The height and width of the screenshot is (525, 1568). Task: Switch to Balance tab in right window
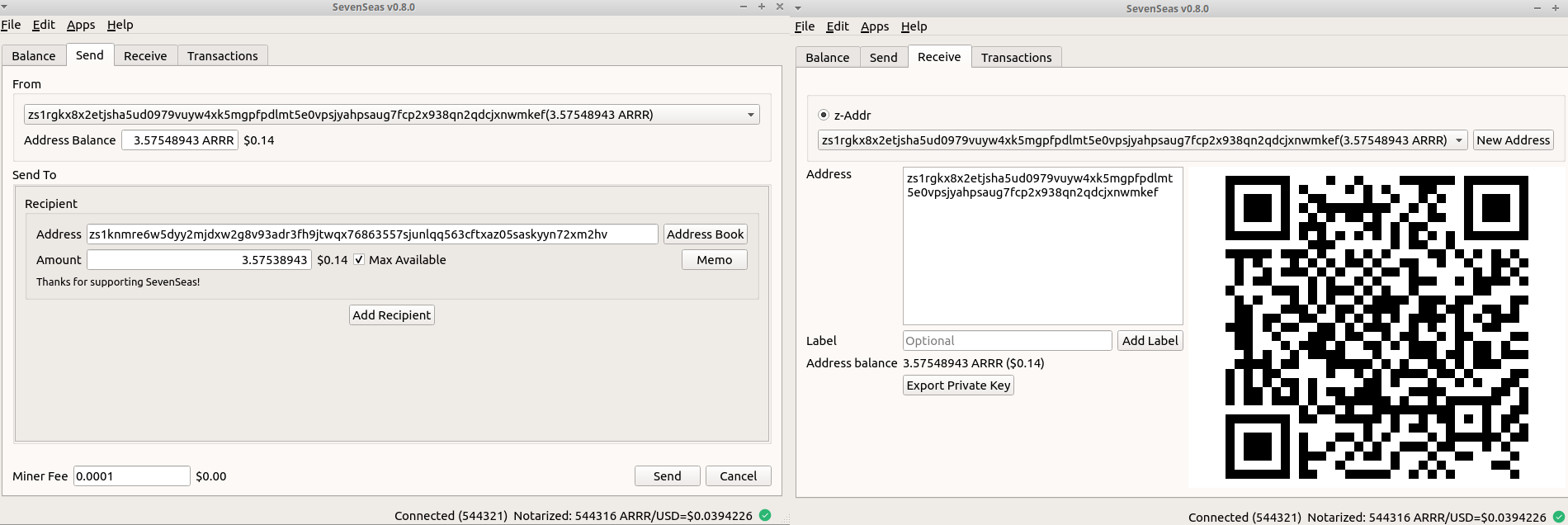[828, 58]
